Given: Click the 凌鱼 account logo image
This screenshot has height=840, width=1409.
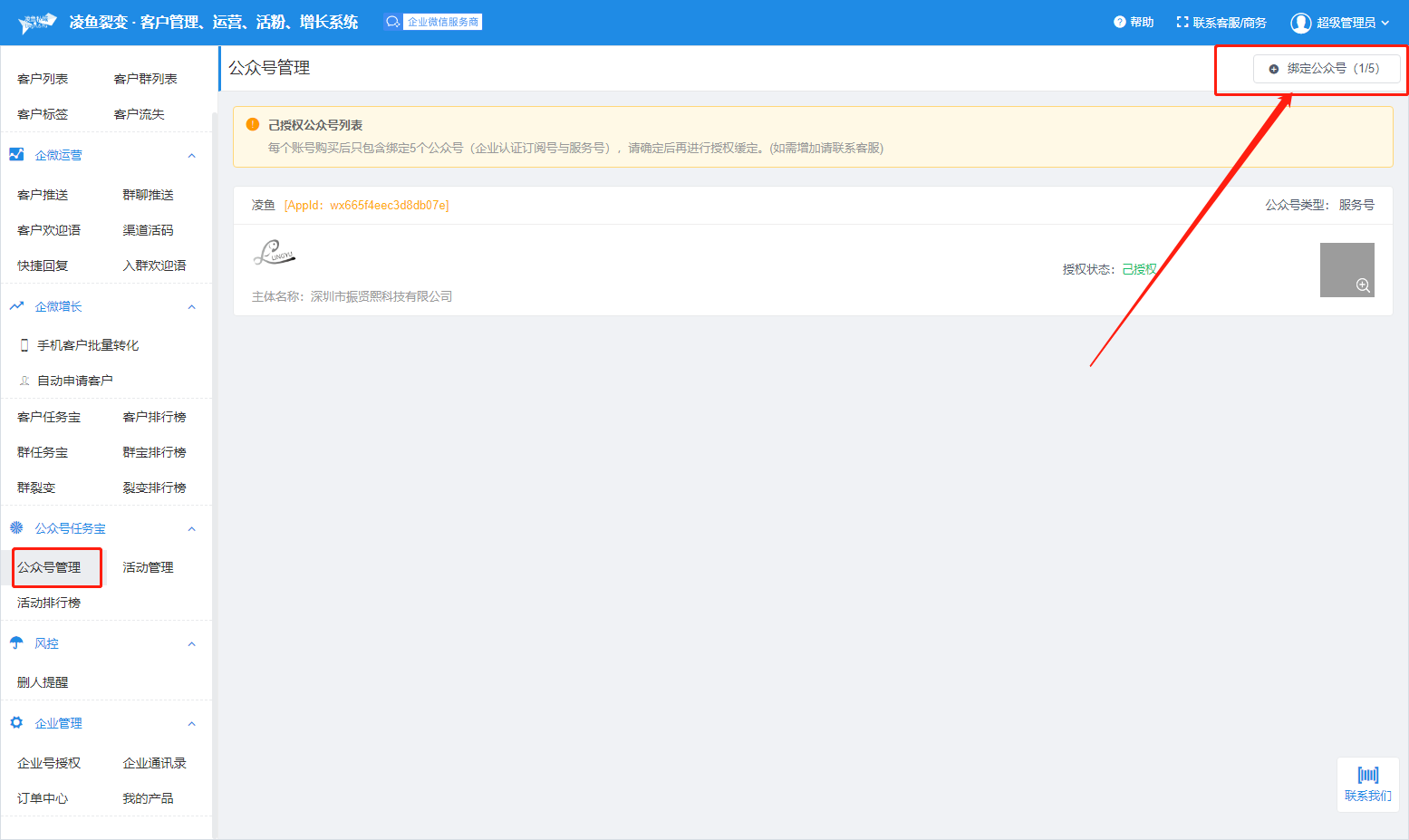Looking at the screenshot, I should tap(274, 253).
